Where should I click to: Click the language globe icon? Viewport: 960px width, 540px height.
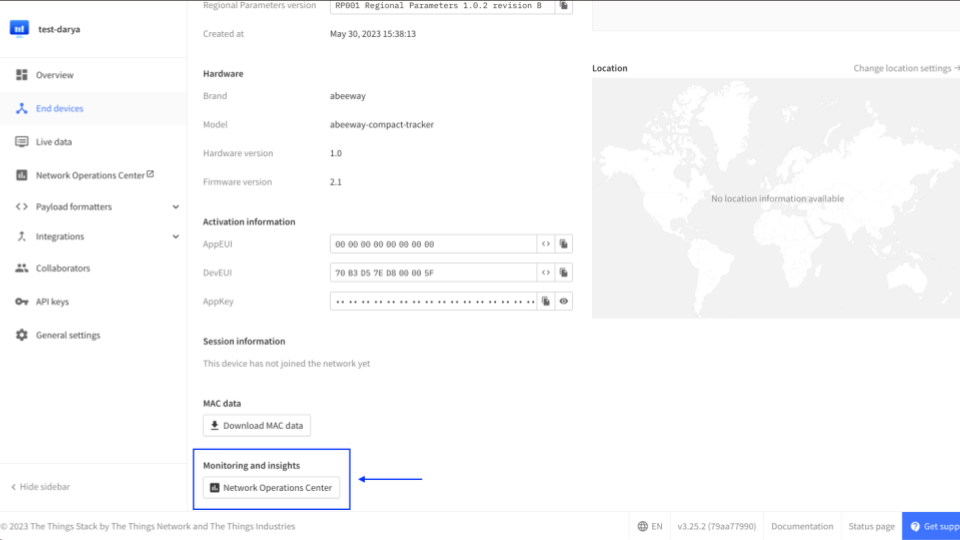[643, 526]
